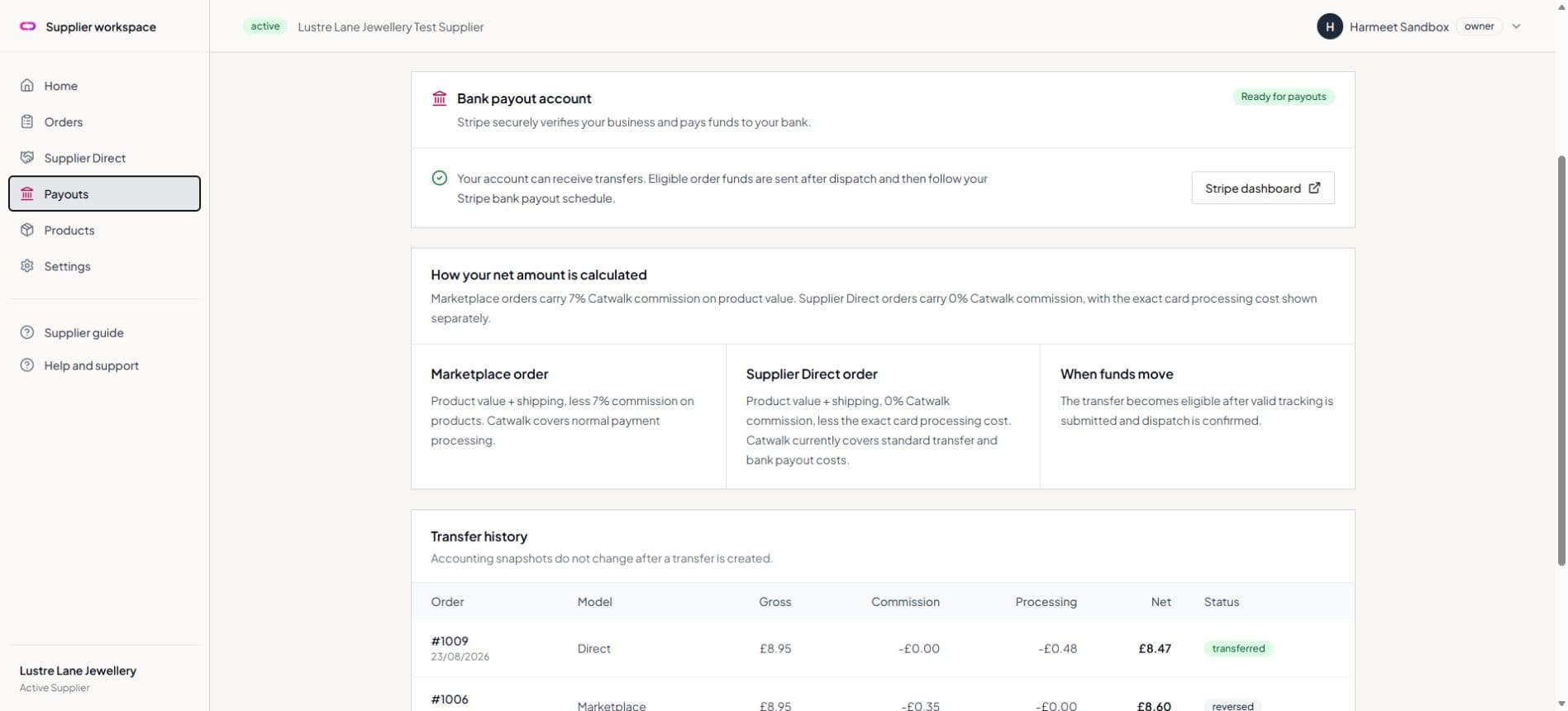Screen dimensions: 1568x711
Task: Click the Harmeet Sandbox user name
Action: [x=1399, y=26]
